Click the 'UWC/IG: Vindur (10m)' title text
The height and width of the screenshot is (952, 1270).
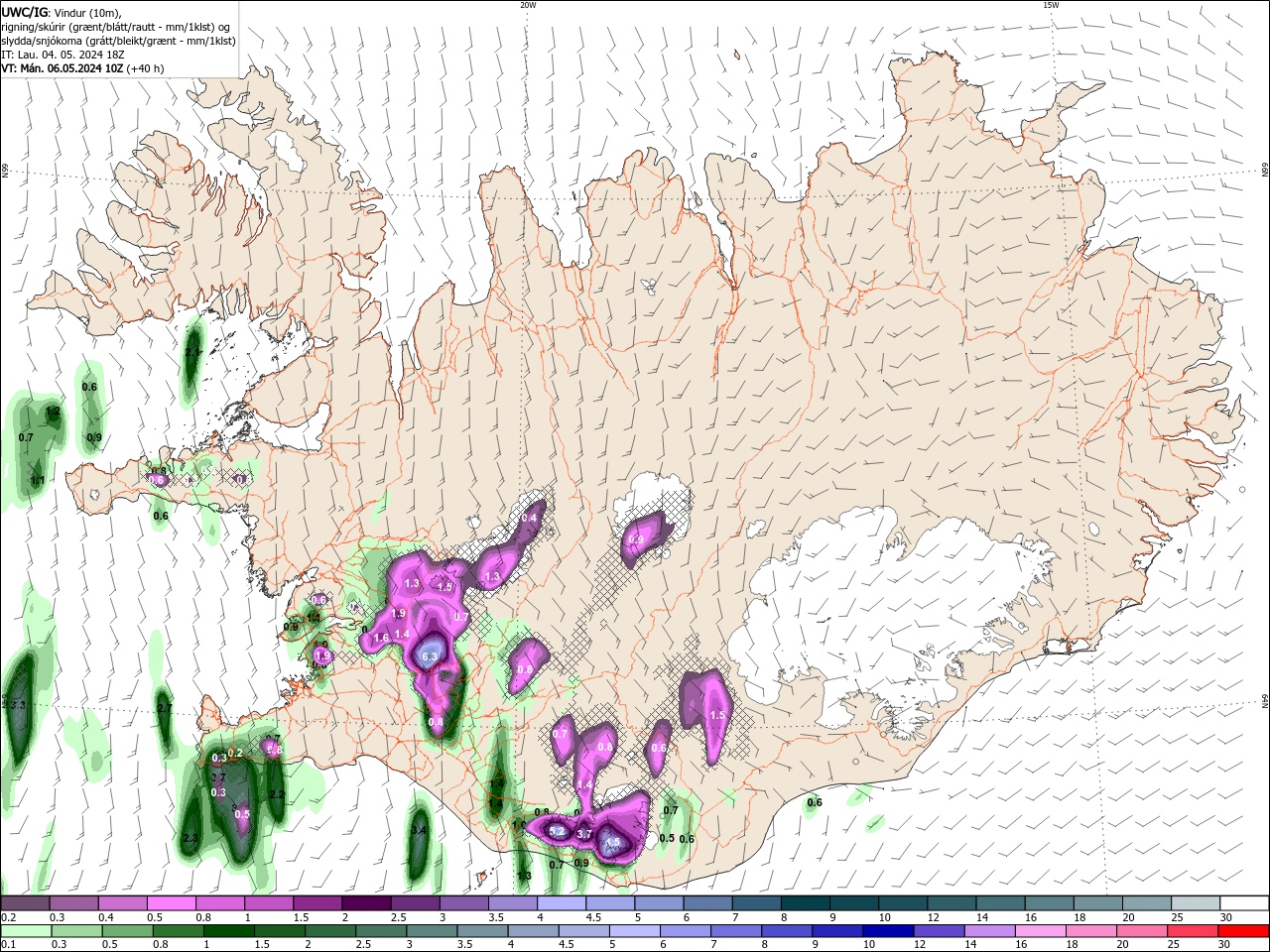pos(61,12)
